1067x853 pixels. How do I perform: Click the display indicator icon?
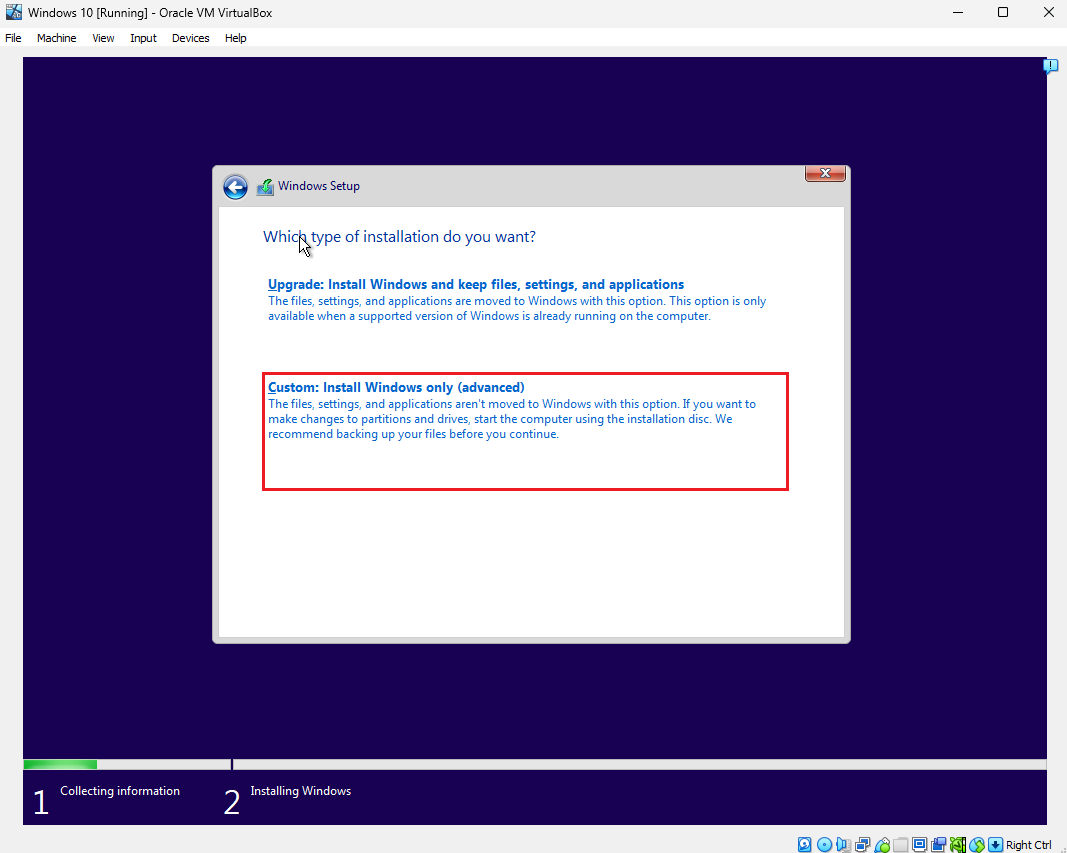point(919,845)
